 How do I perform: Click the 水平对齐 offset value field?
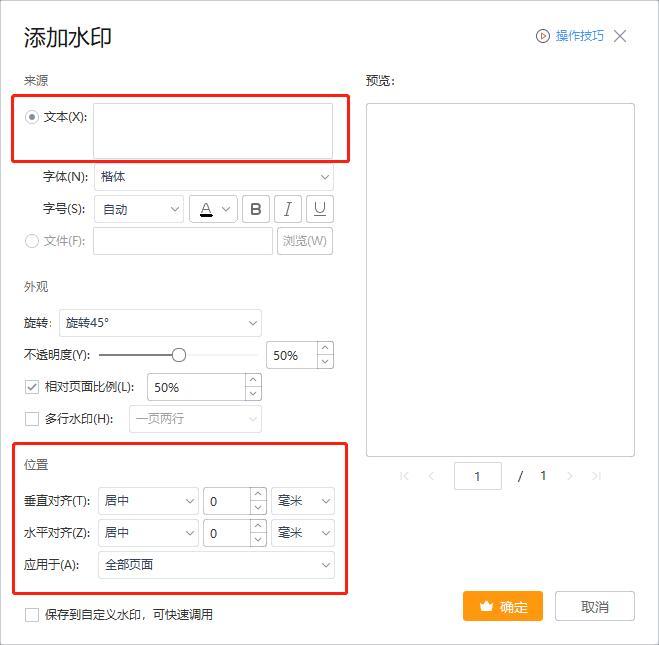(227, 533)
